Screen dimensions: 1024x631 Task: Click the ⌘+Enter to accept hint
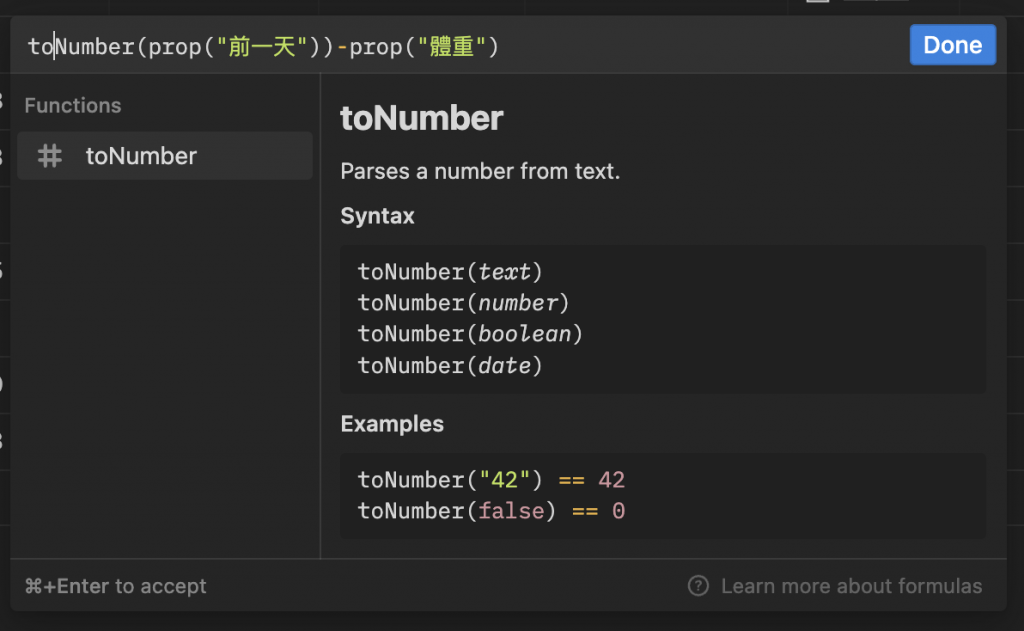[x=116, y=586]
